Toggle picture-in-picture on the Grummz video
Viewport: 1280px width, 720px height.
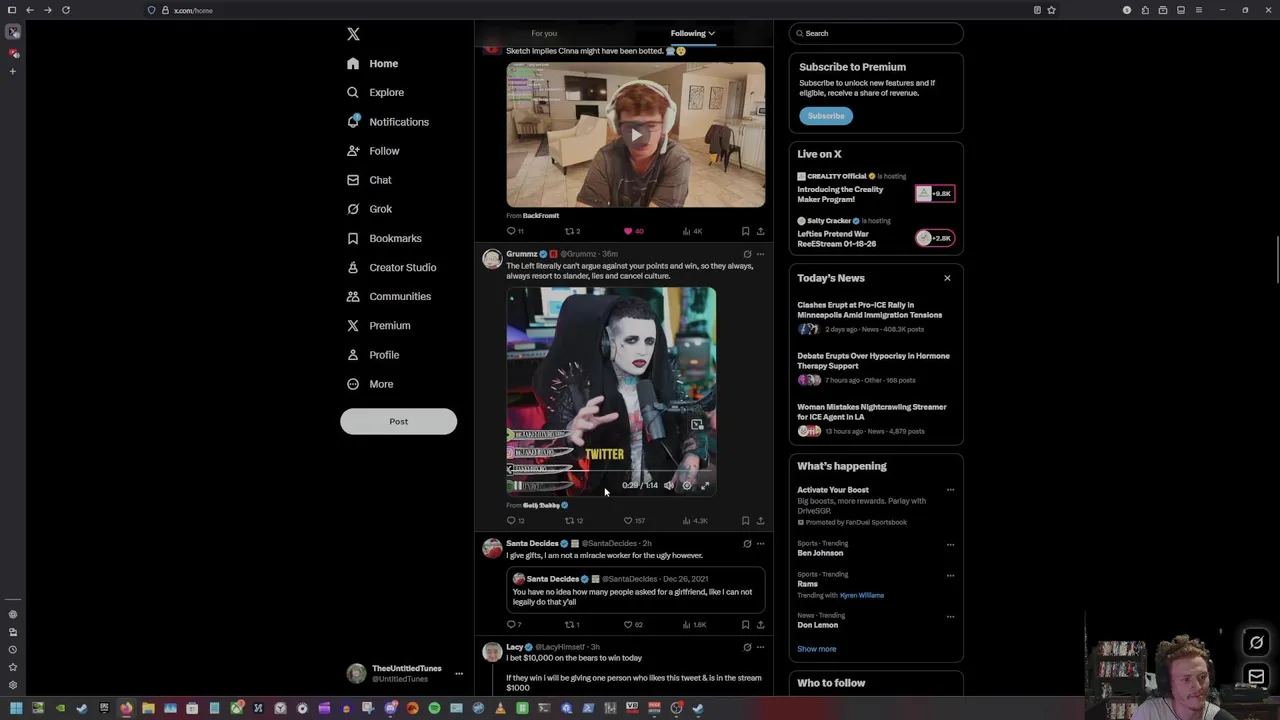click(697, 424)
